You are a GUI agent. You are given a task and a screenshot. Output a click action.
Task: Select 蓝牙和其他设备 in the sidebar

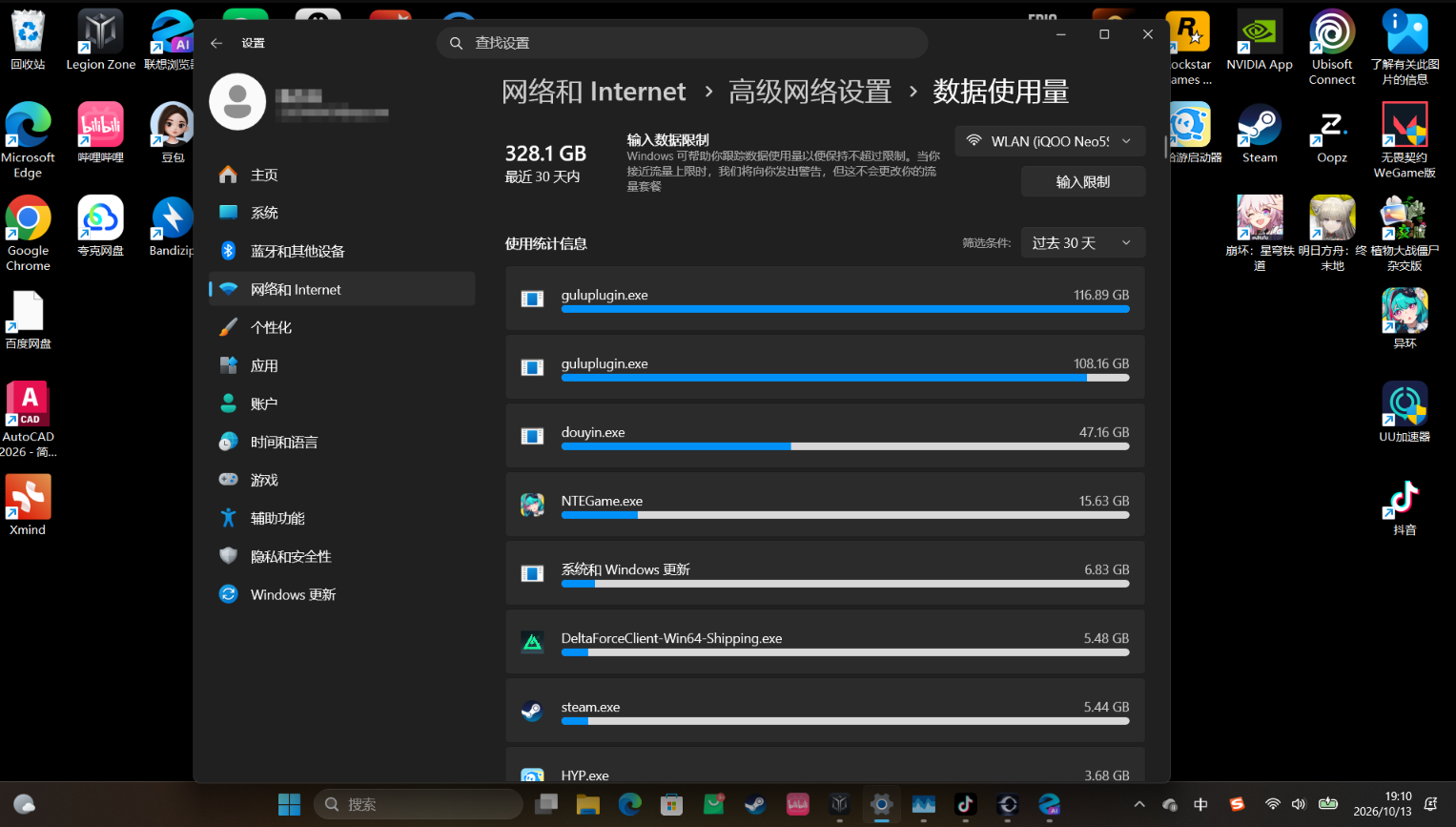pos(342,251)
